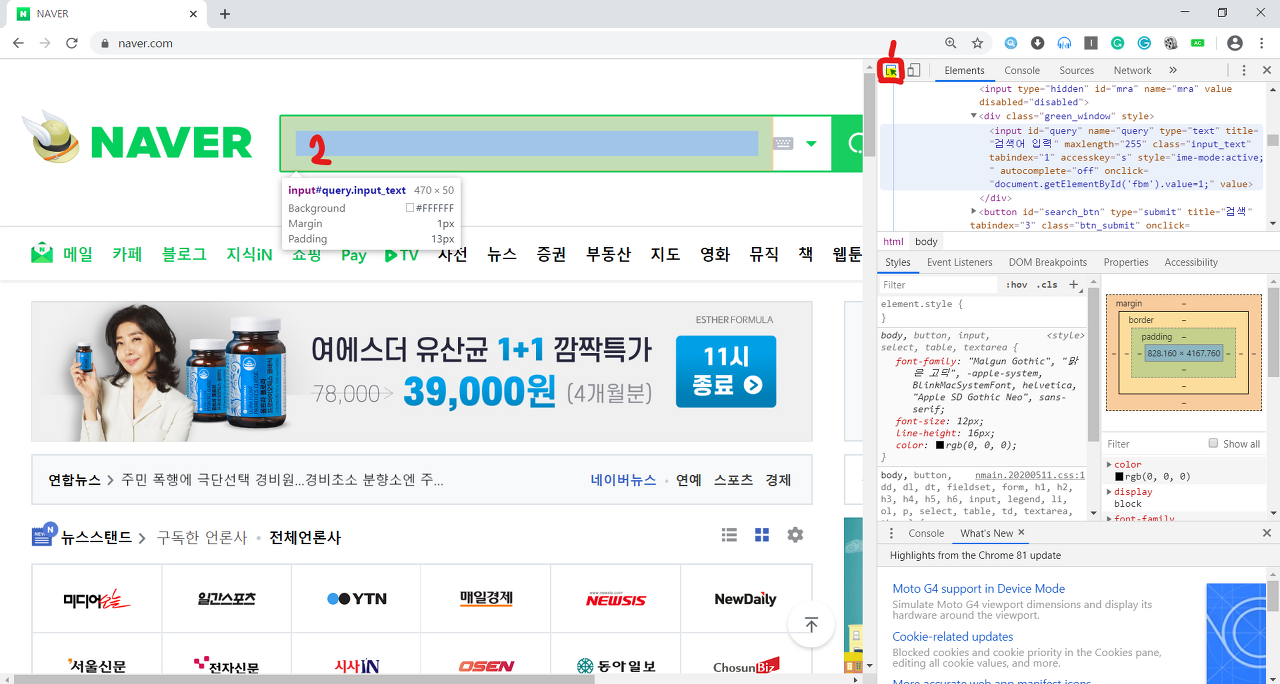The image size is (1280, 684).
Task: Click the computed color rgb swatch
Action: coord(1119,478)
